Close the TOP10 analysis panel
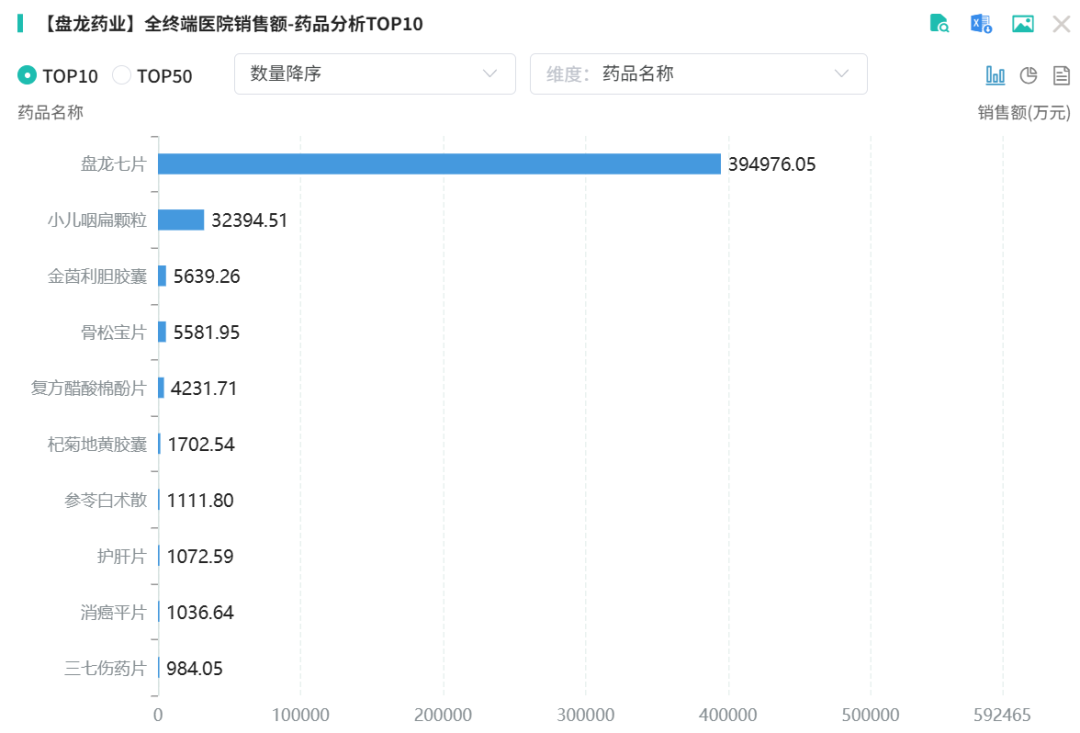This screenshot has width=1080, height=733. (x=1061, y=23)
